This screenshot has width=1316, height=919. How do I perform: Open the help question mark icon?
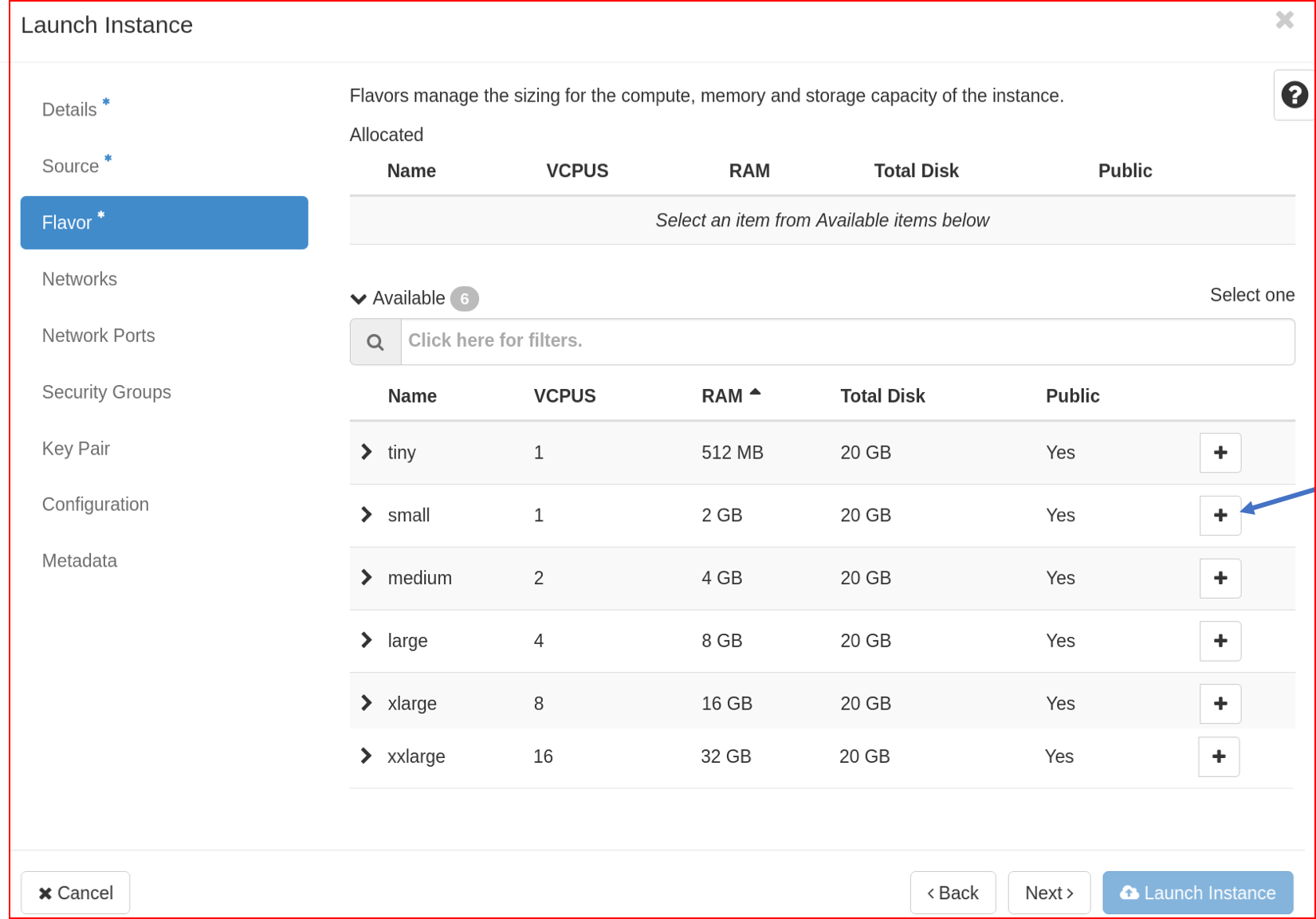pyautogui.click(x=1294, y=95)
